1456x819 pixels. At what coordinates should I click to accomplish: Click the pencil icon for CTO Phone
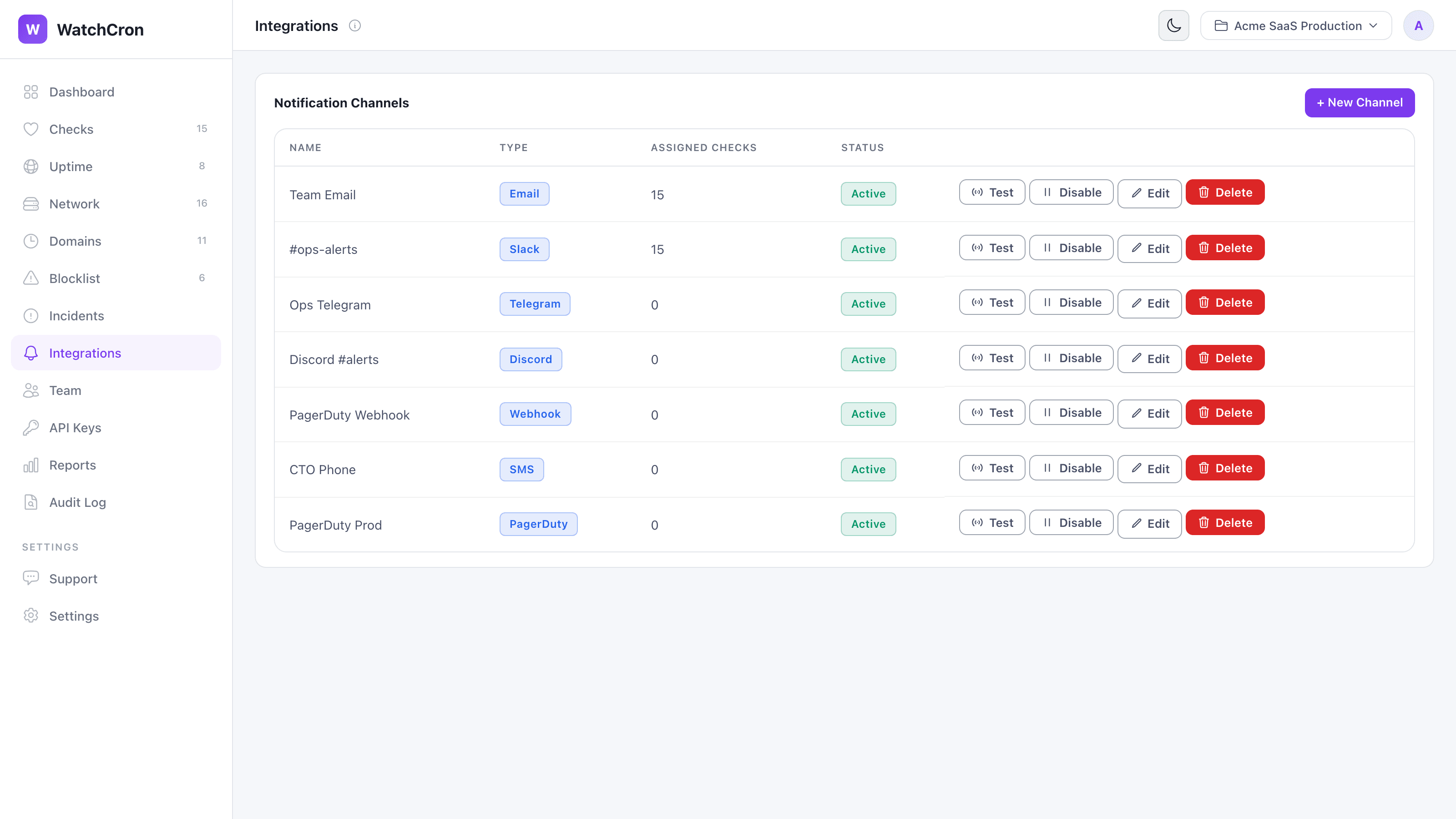[1136, 469]
